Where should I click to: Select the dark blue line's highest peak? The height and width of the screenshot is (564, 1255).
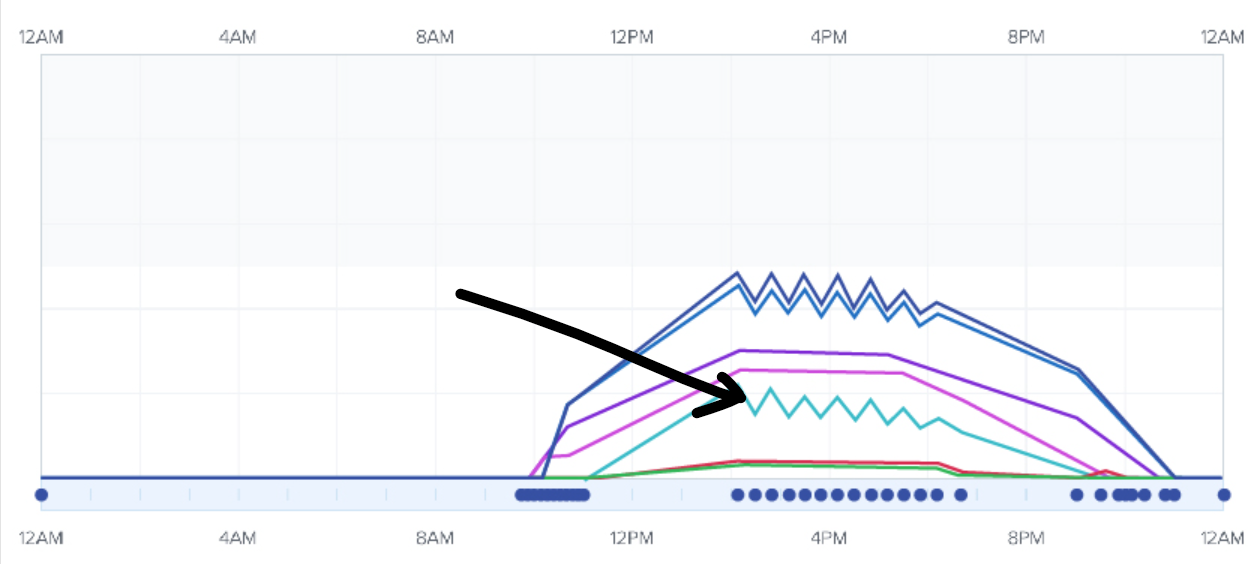[737, 272]
